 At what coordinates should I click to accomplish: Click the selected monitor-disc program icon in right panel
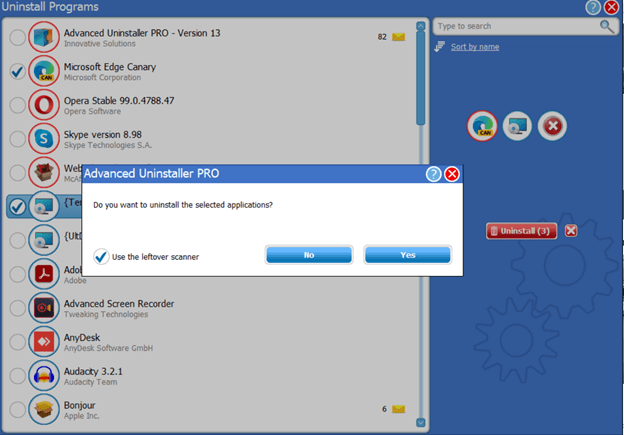(517, 126)
